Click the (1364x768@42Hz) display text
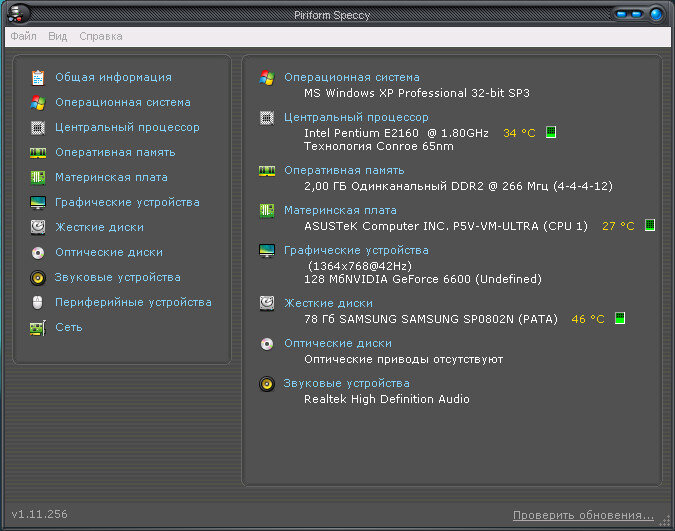The width and height of the screenshot is (675, 531). coord(360,266)
